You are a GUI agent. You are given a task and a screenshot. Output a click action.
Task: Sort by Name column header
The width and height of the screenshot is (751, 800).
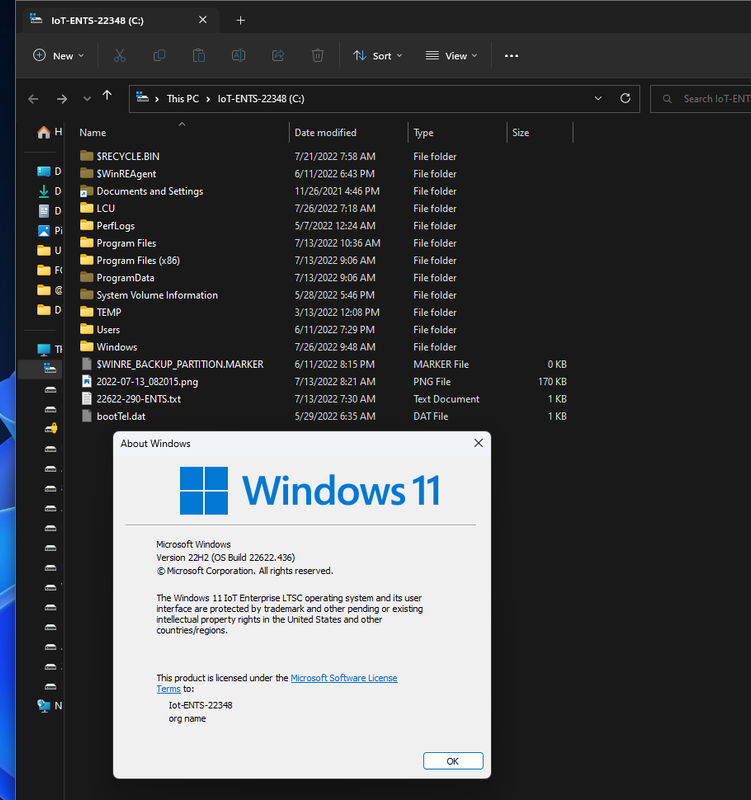click(x=92, y=133)
